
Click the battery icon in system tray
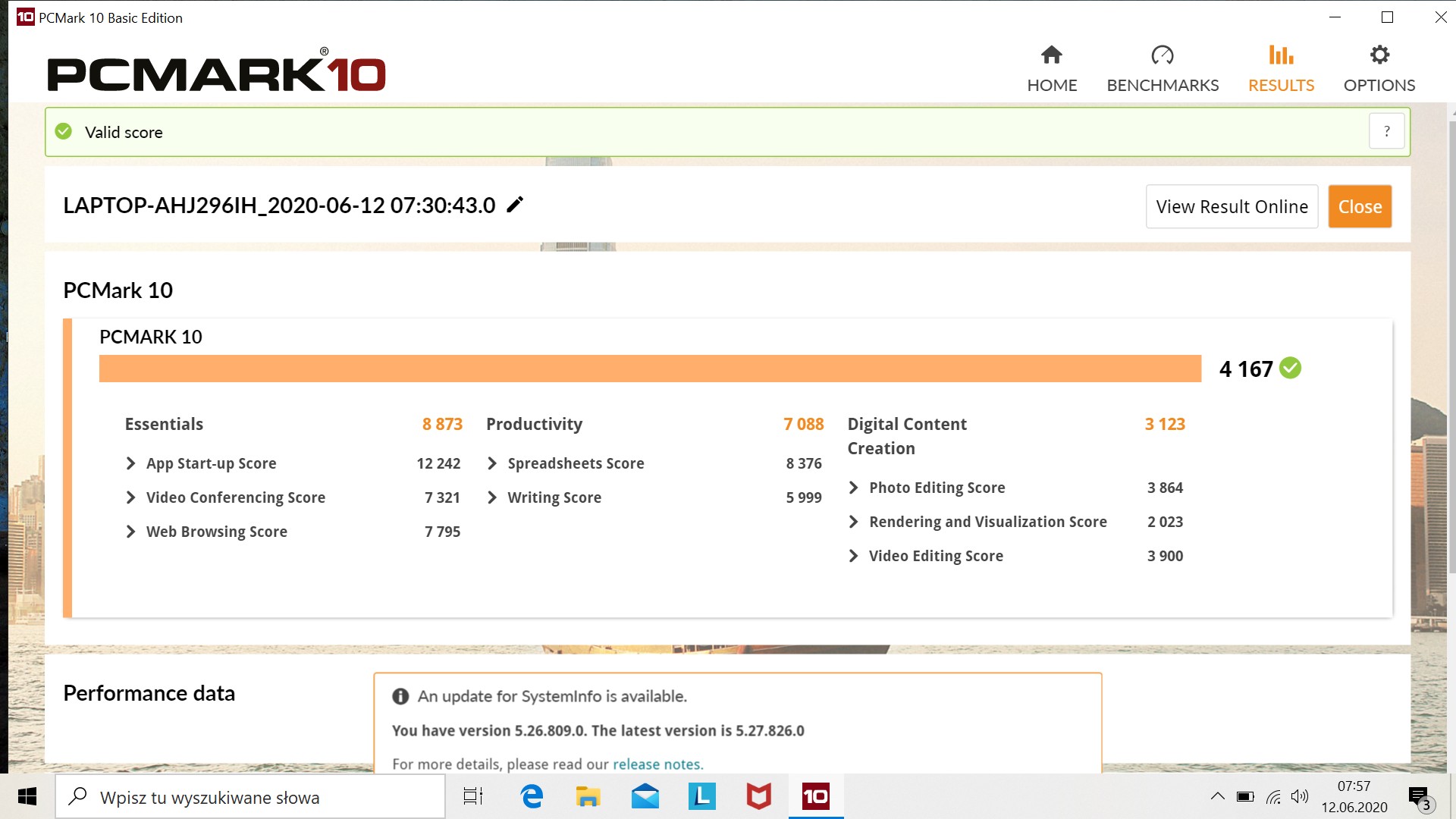[x=1245, y=796]
